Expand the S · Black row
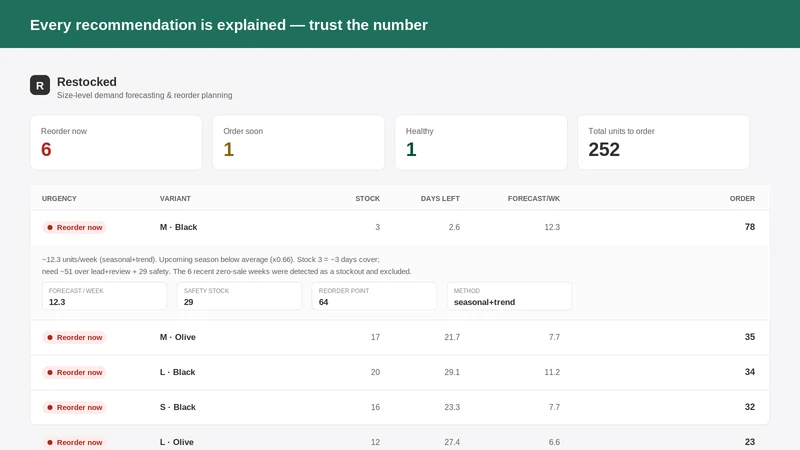 click(399, 407)
